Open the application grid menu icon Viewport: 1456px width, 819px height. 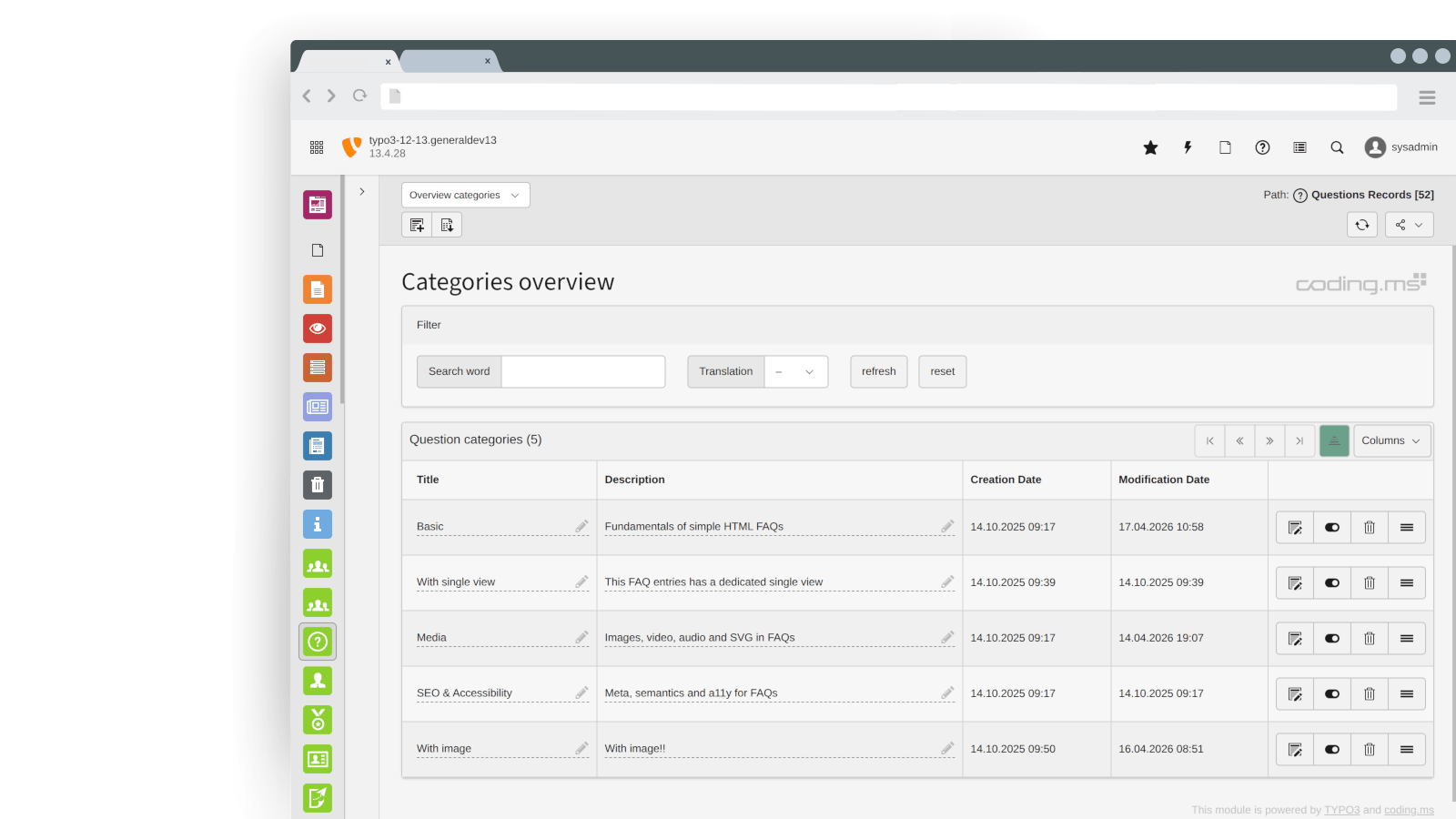317,147
